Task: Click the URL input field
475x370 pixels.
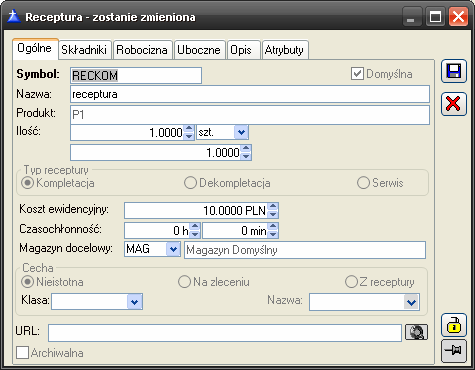Action: tap(225, 332)
